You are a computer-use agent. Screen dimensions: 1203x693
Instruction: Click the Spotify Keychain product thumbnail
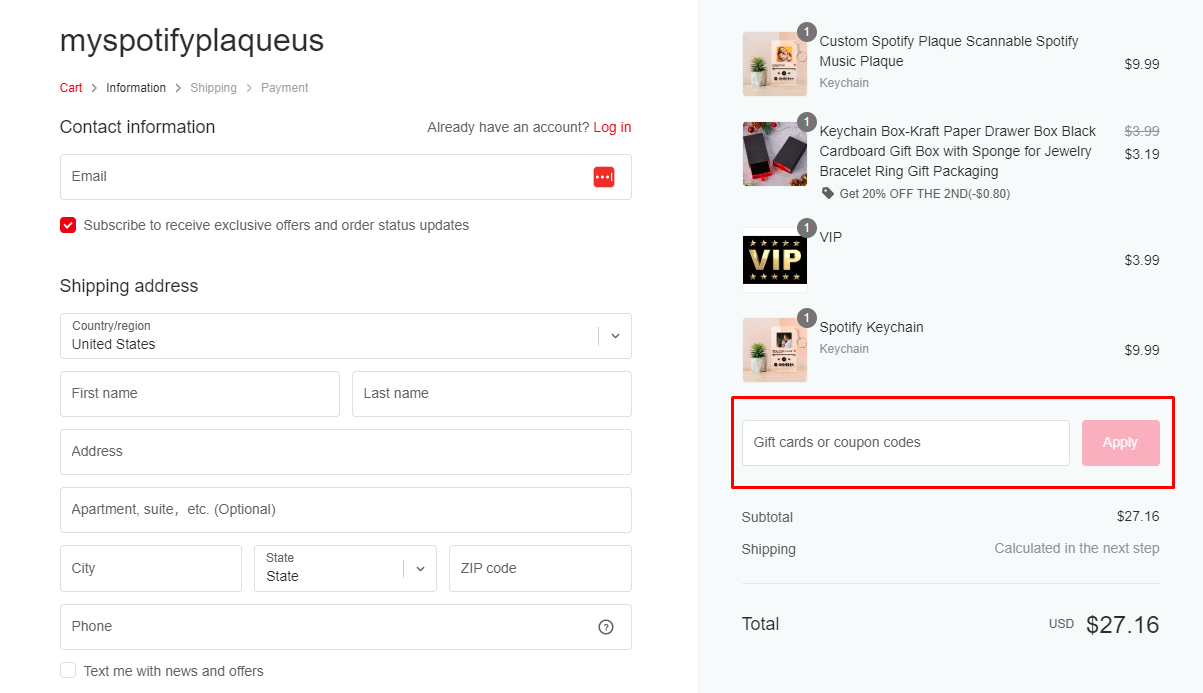click(x=774, y=350)
